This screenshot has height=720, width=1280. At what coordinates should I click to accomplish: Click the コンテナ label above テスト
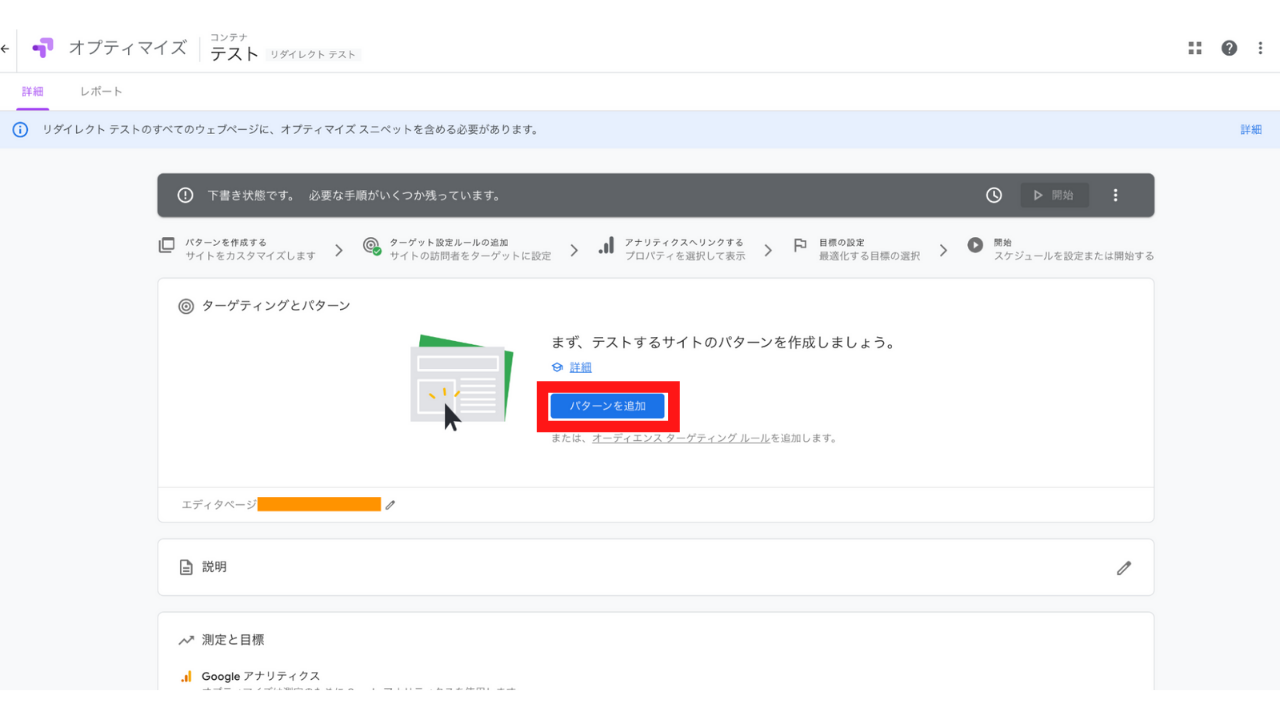tap(229, 37)
